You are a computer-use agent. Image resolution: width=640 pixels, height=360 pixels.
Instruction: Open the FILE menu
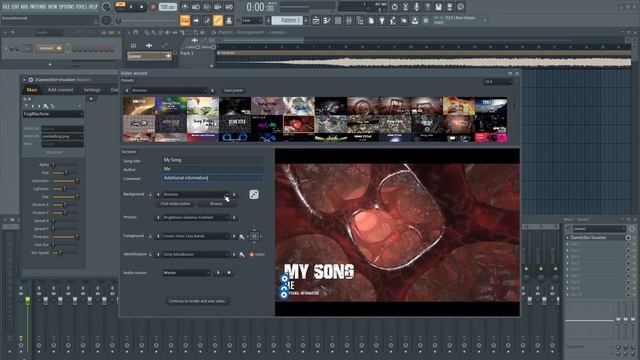coord(6,7)
